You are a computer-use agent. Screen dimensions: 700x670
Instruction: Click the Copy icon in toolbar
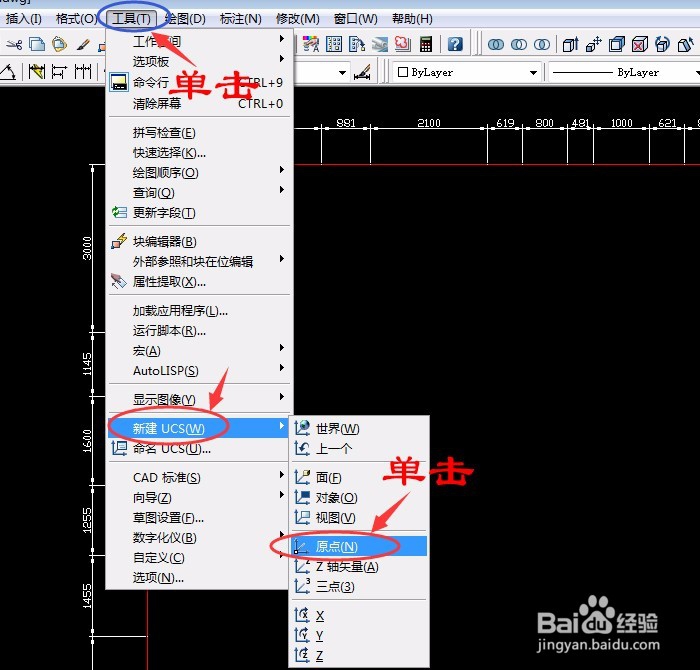coord(37,45)
